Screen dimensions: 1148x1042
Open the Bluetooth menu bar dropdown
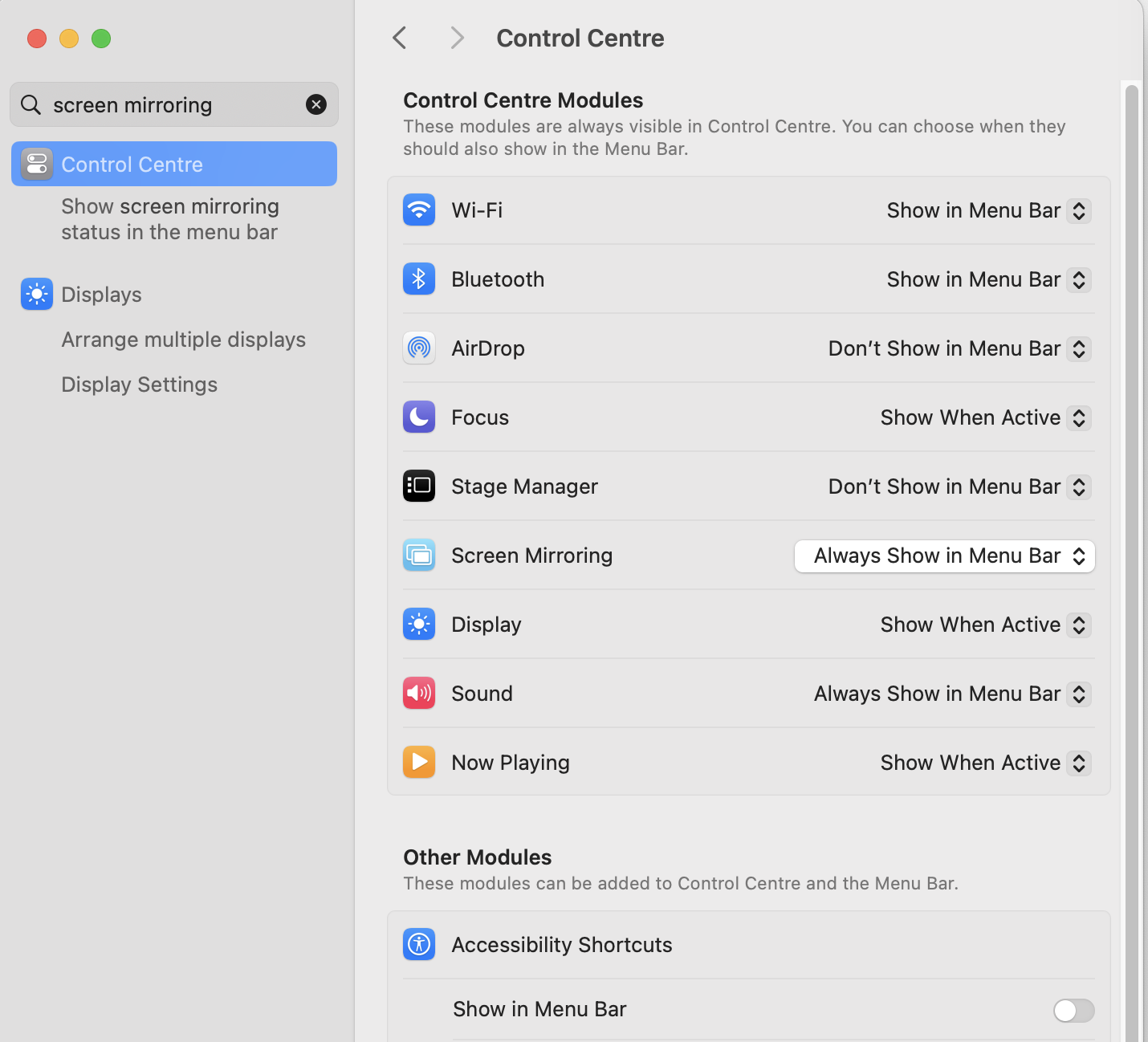(x=989, y=279)
